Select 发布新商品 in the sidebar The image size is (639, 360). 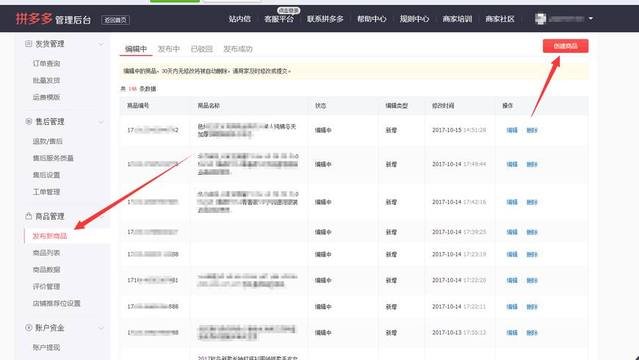tap(50, 236)
